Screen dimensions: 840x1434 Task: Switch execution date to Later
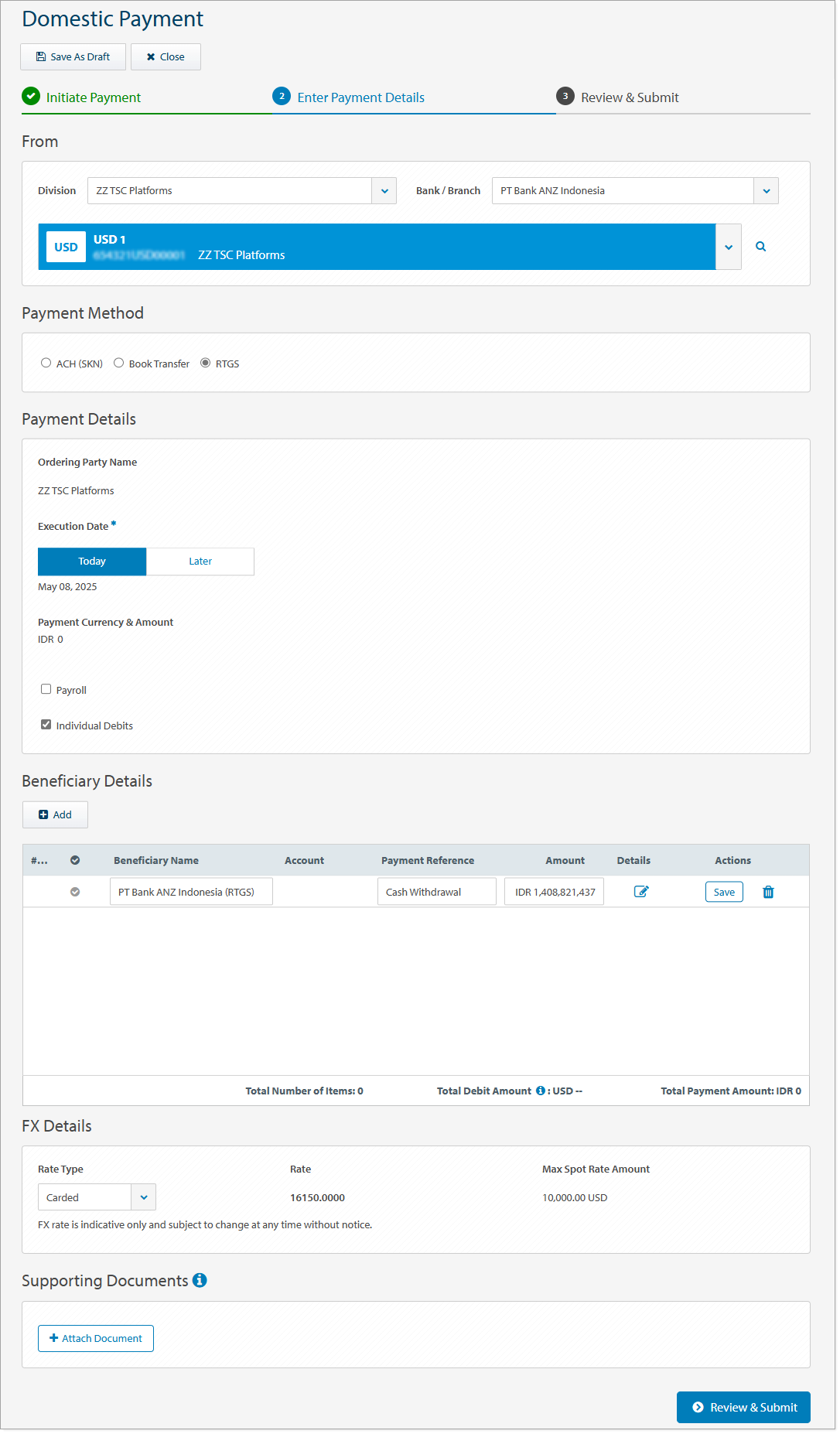[x=200, y=562]
